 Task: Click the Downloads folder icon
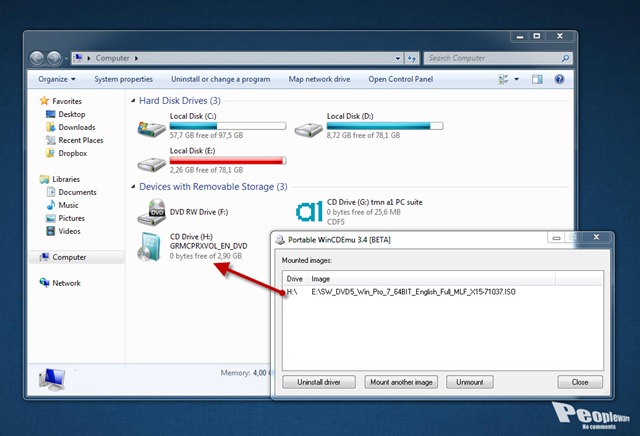click(x=51, y=127)
